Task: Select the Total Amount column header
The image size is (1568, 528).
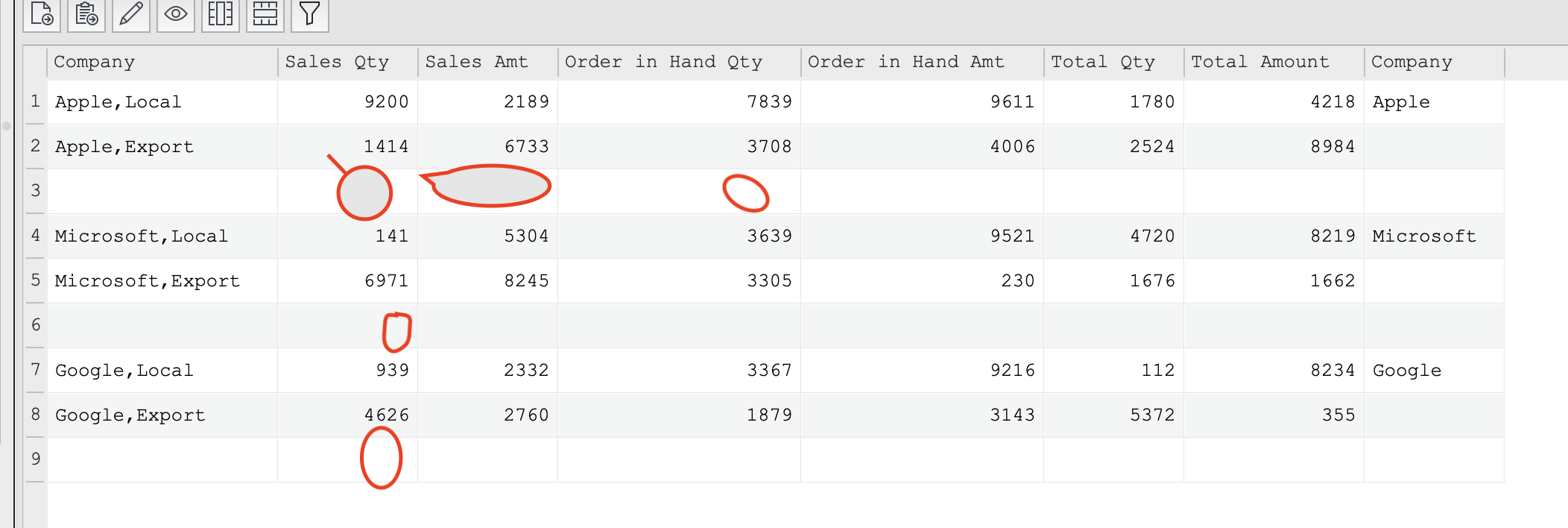Action: pos(1274,63)
